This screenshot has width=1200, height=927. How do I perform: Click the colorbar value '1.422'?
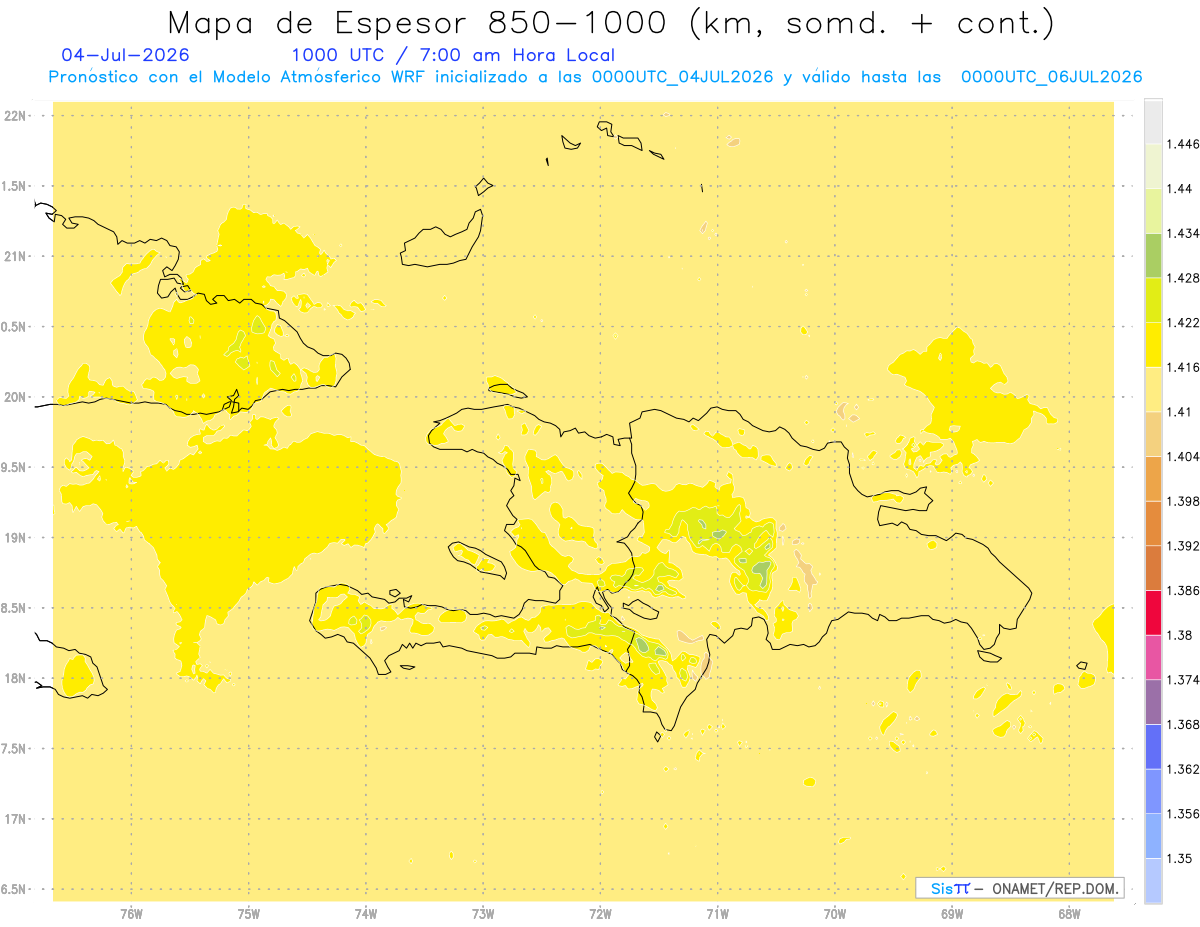1183,322
